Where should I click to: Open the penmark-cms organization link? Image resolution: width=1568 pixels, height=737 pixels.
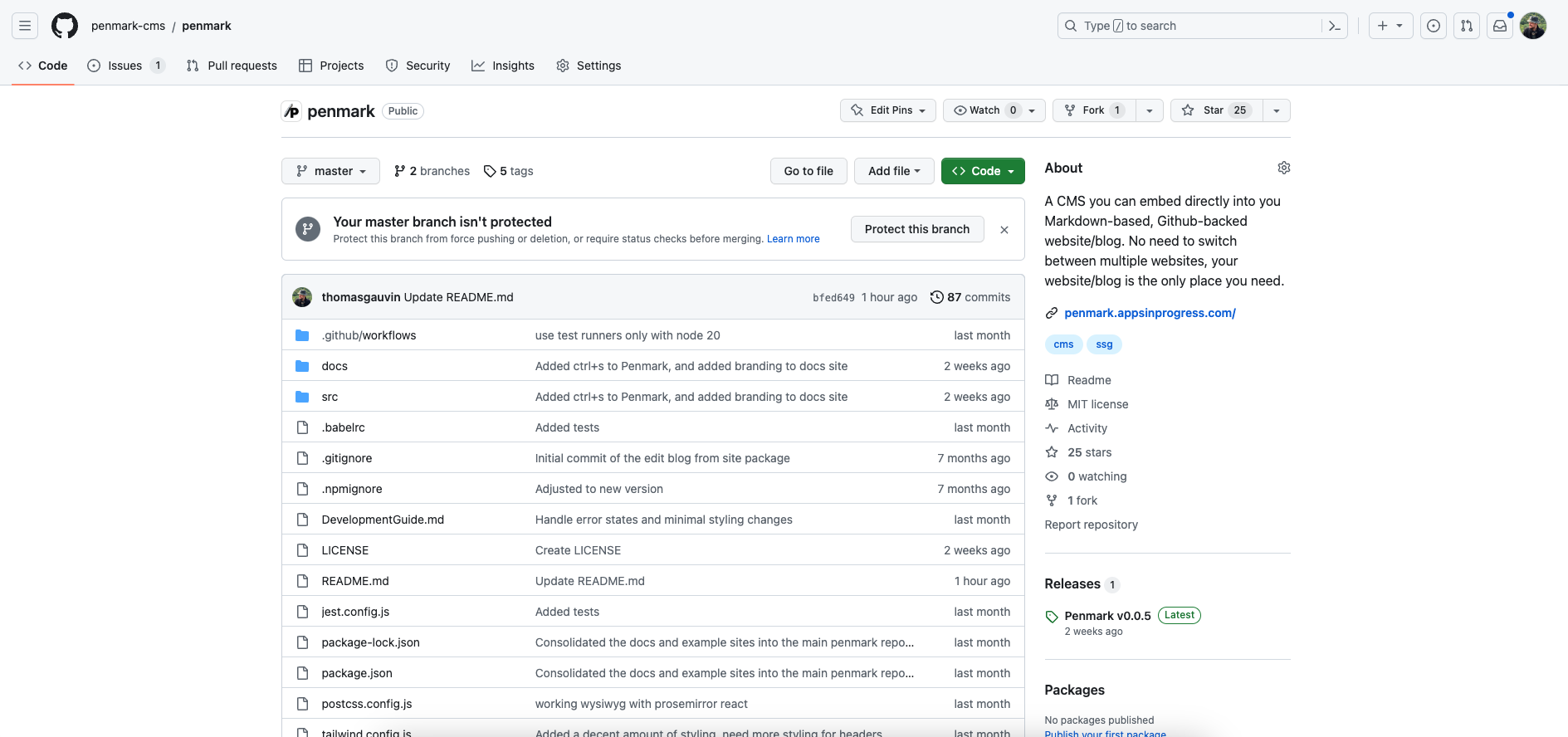tap(128, 26)
